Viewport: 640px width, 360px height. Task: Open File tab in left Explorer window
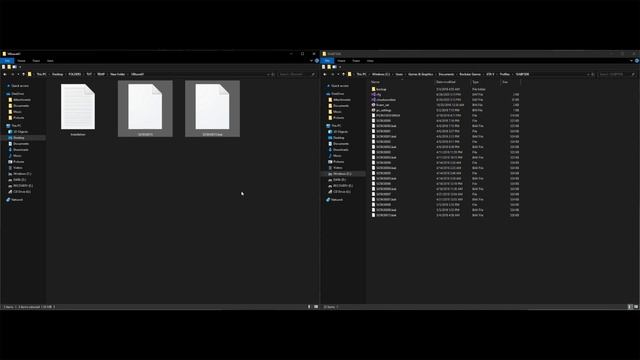7,61
